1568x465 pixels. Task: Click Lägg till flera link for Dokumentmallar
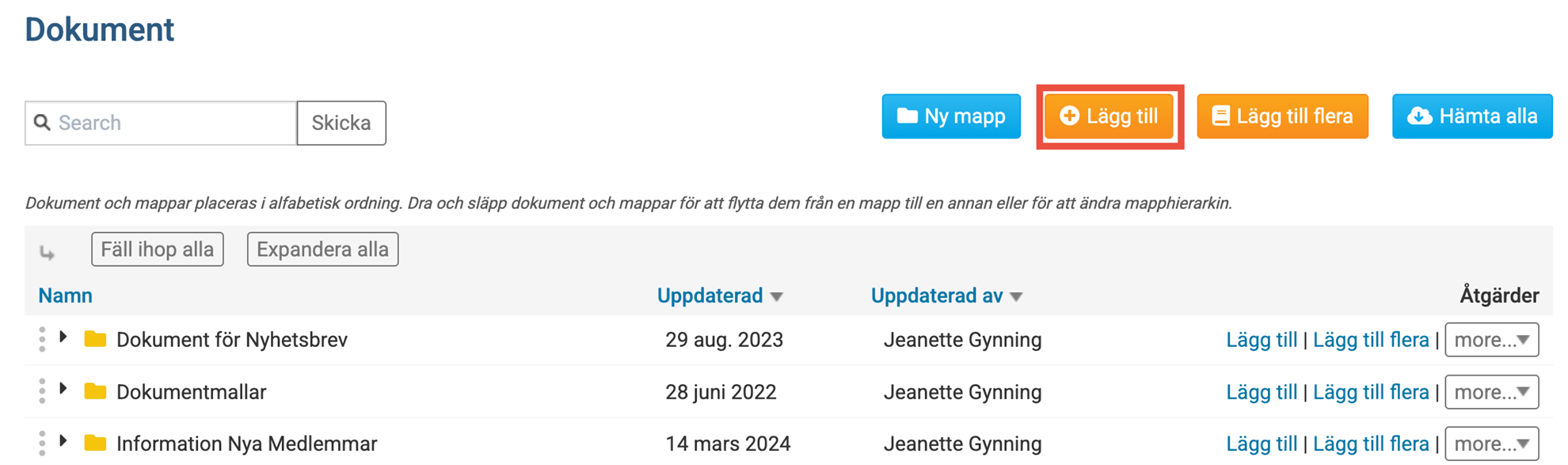(x=1371, y=392)
